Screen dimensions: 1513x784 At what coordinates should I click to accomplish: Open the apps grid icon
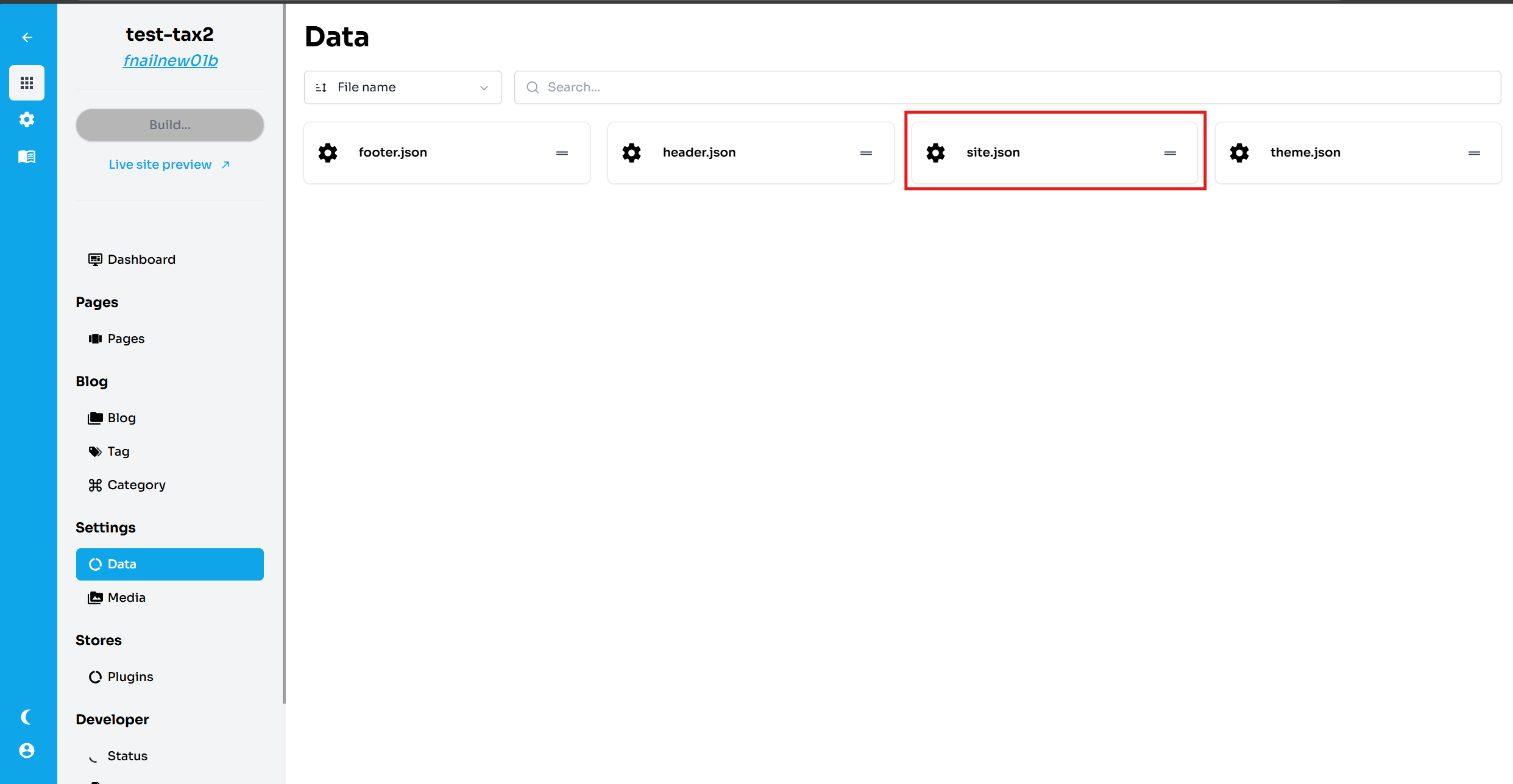pyautogui.click(x=27, y=83)
